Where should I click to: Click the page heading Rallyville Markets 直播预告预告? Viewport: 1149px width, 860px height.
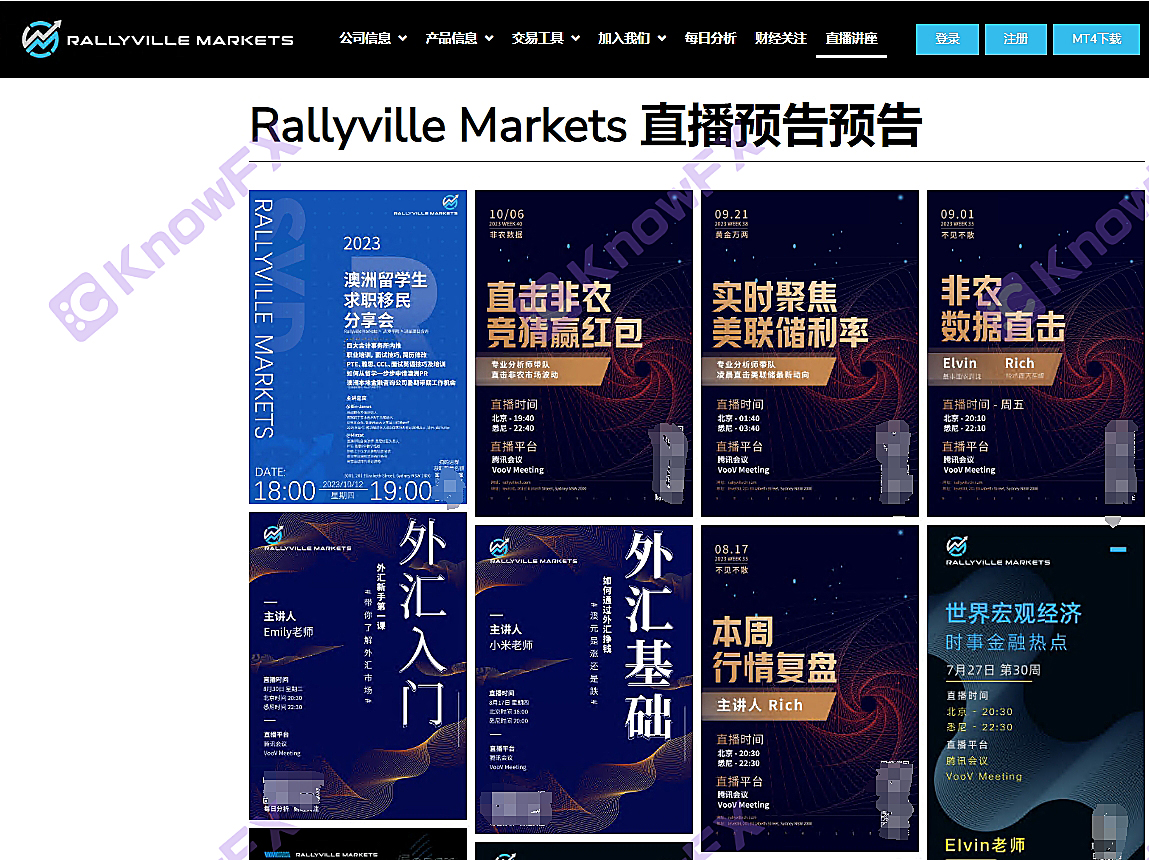(x=585, y=125)
